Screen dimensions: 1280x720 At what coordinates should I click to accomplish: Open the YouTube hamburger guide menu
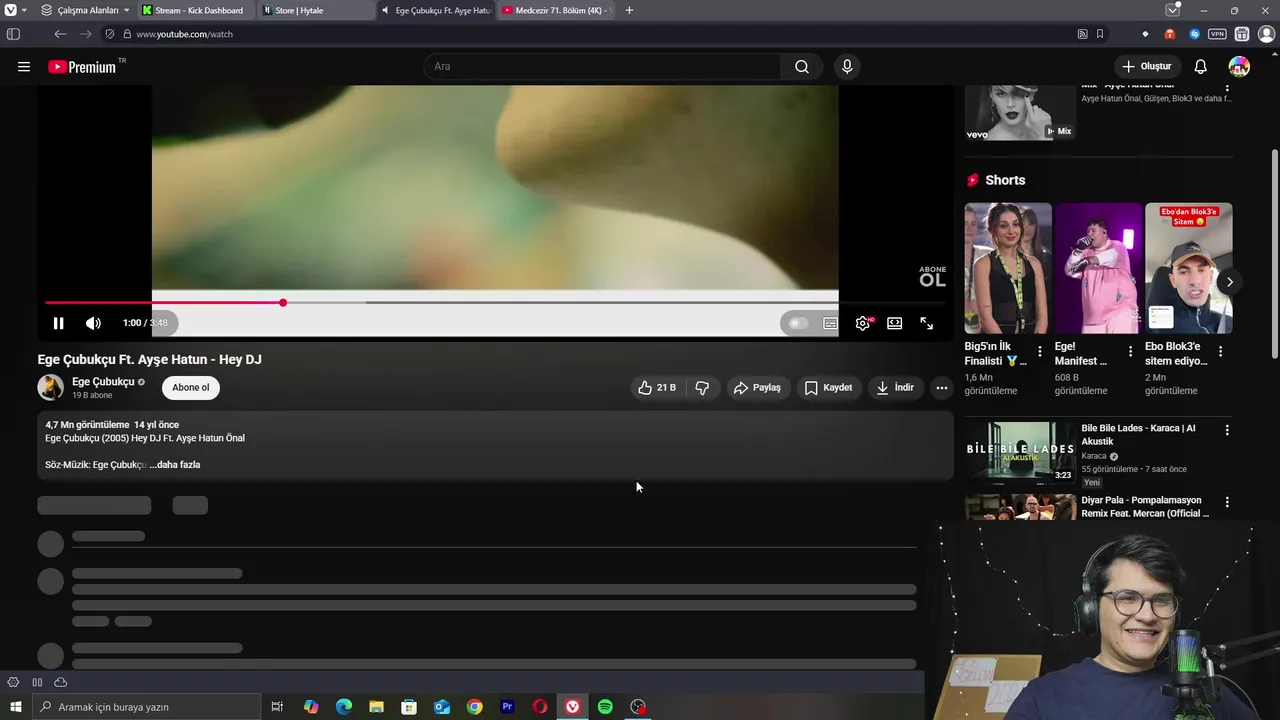(x=24, y=67)
